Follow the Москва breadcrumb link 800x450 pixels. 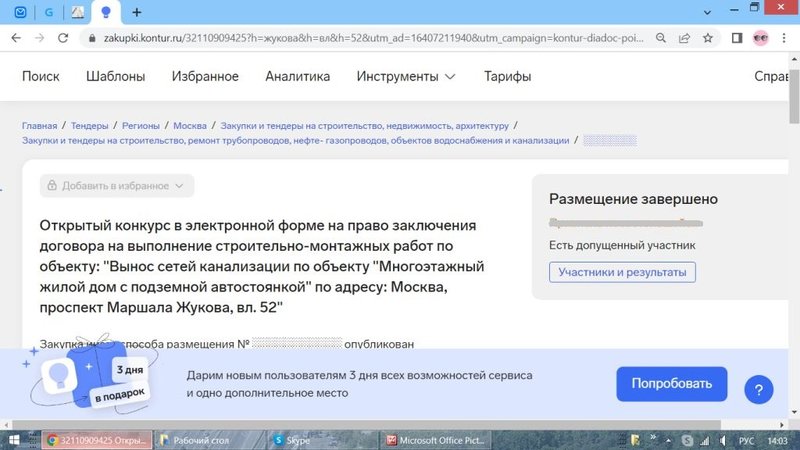click(x=190, y=126)
